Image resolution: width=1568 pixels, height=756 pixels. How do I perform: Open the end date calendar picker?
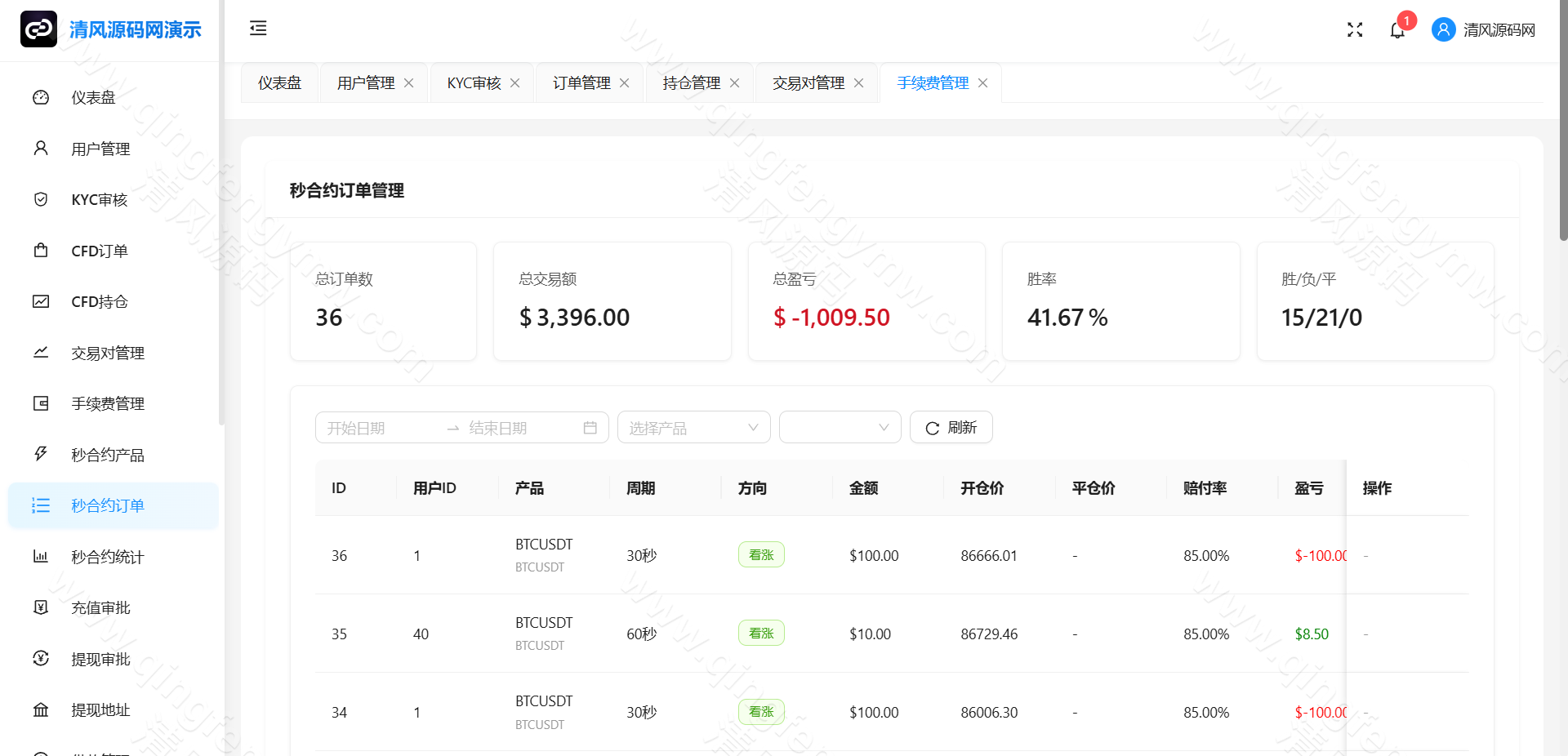pyautogui.click(x=590, y=427)
